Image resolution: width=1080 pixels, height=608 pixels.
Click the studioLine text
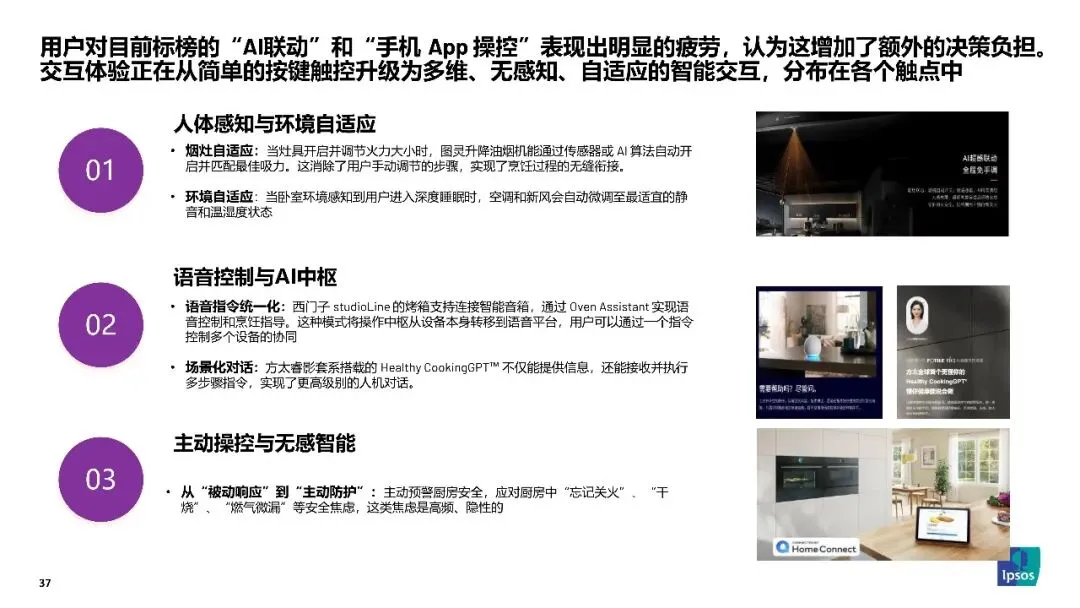click(362, 306)
